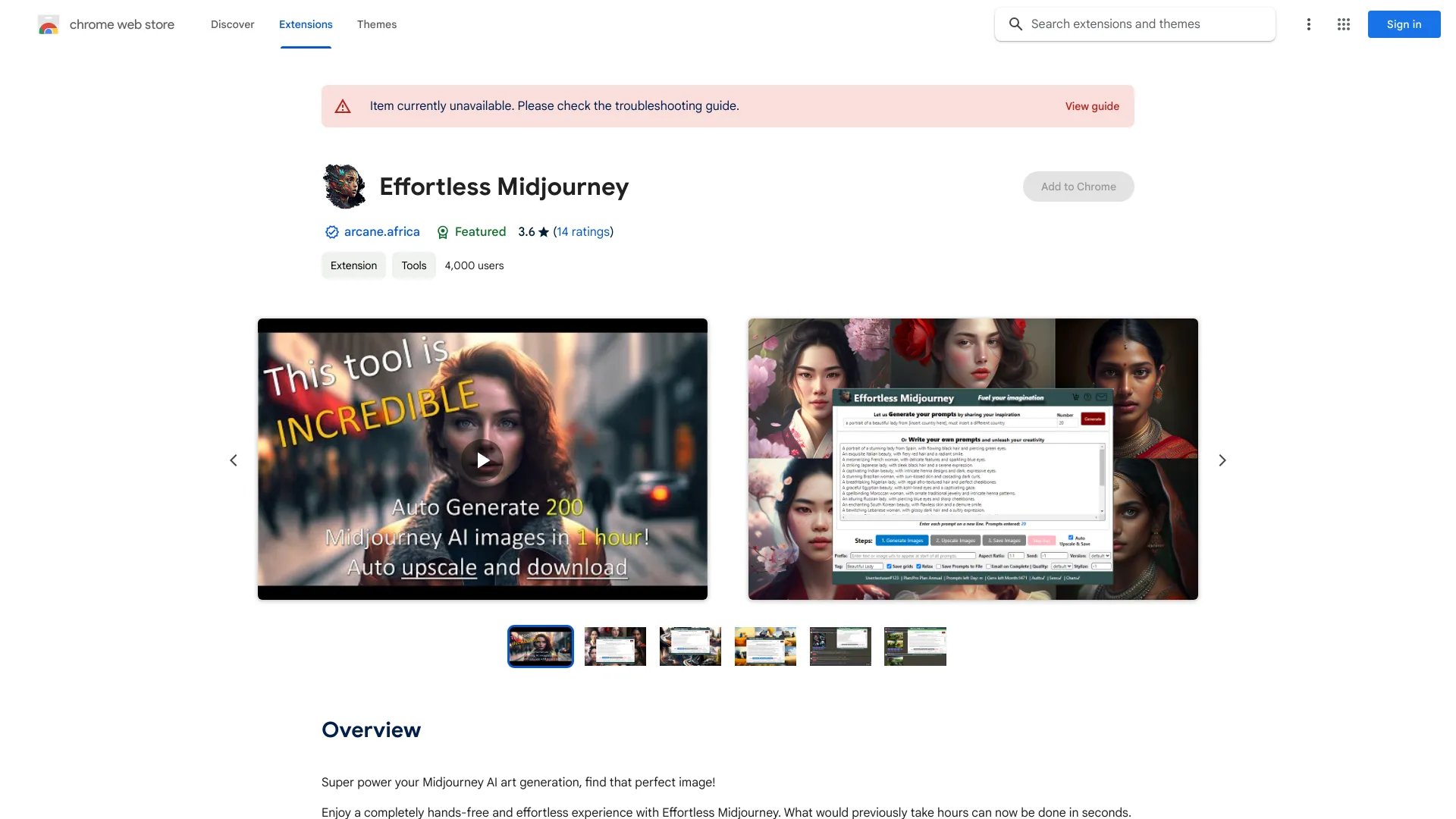Click the next arrow to advance screenshots
Image resolution: width=1456 pixels, height=819 pixels.
coord(1222,459)
